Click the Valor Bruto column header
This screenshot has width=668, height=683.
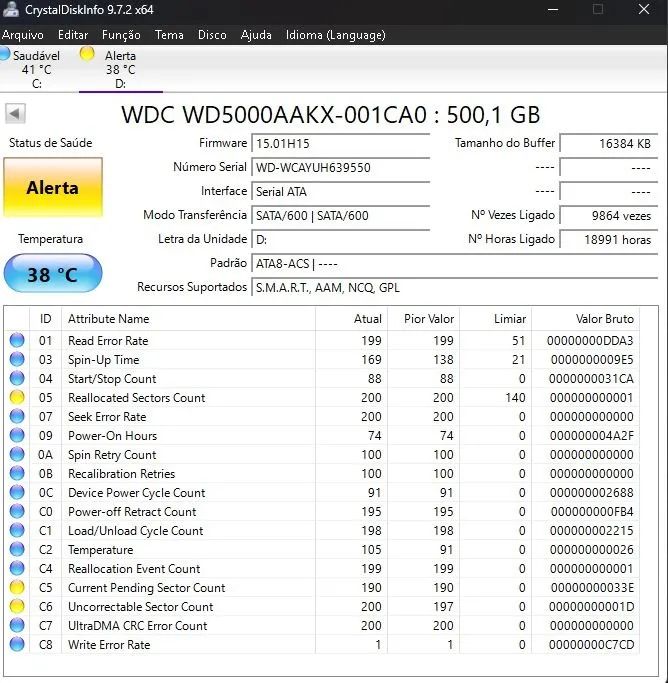pos(585,319)
